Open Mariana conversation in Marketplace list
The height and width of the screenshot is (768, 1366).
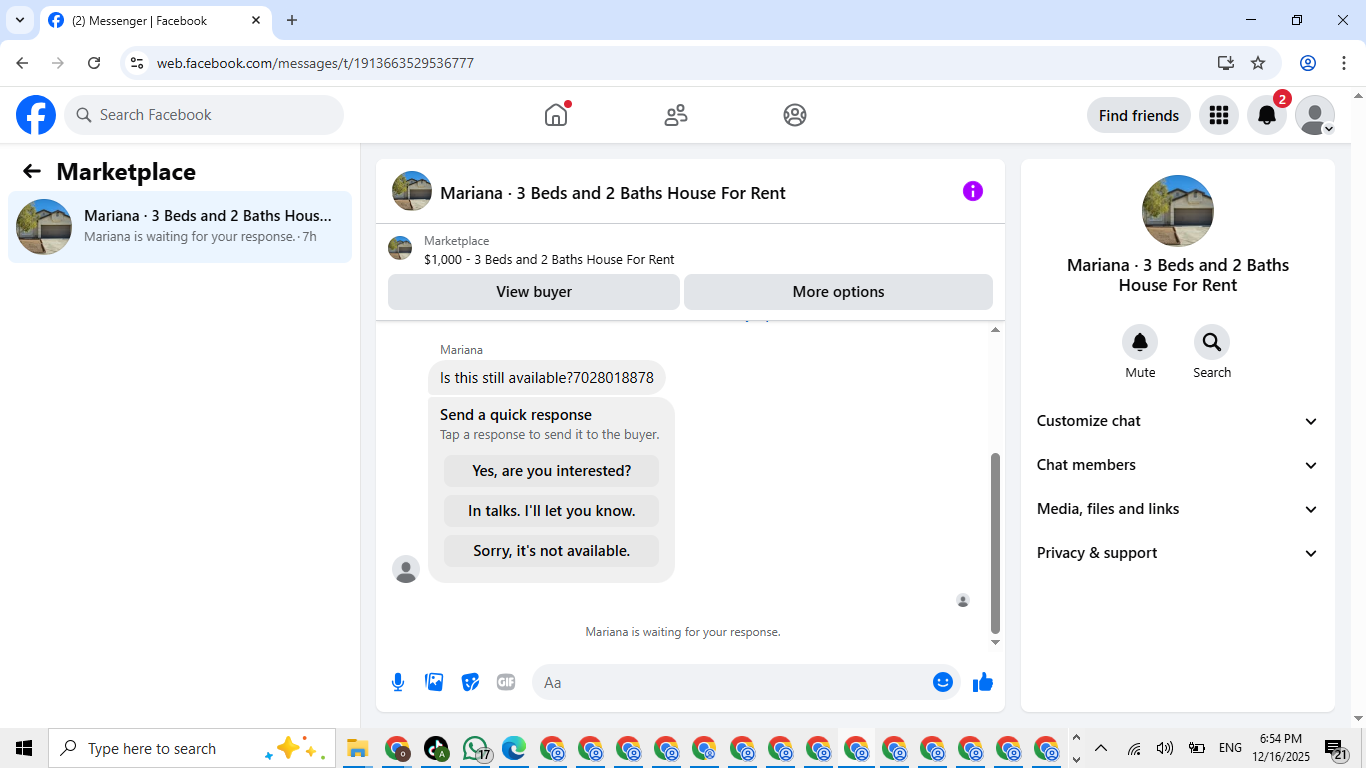pyautogui.click(x=180, y=227)
